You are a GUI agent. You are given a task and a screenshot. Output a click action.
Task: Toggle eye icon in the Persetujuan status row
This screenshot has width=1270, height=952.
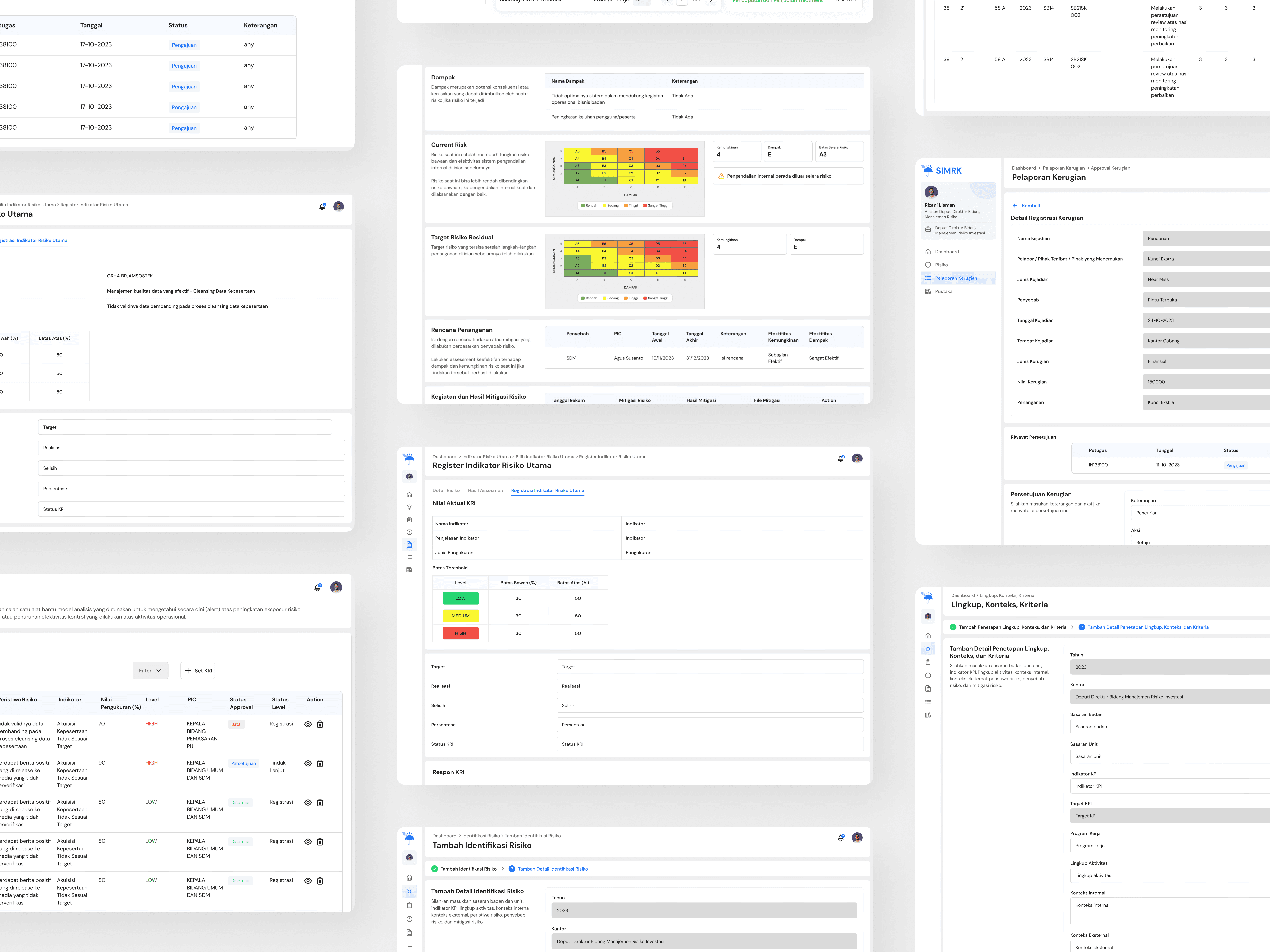click(x=308, y=763)
